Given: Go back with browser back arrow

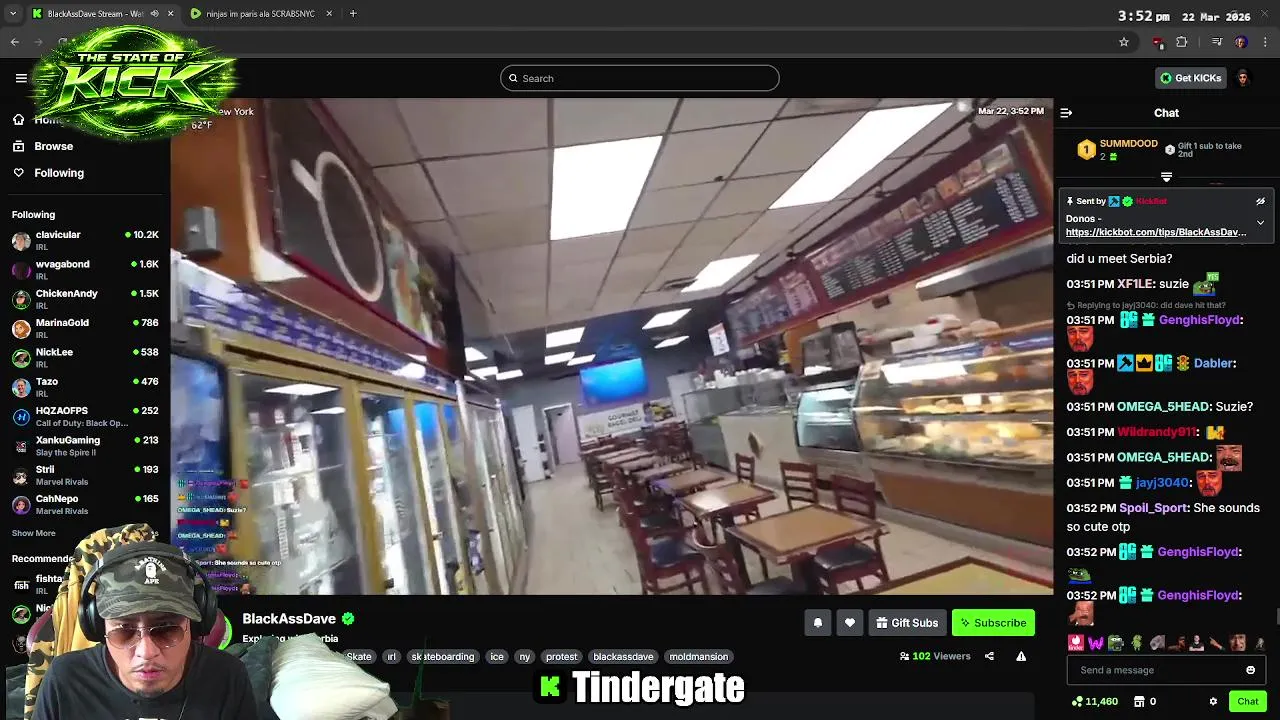Looking at the screenshot, I should [x=14, y=42].
